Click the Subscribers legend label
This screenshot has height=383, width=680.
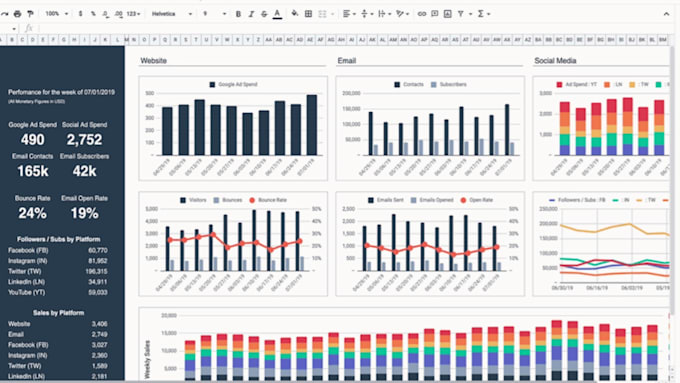click(453, 85)
